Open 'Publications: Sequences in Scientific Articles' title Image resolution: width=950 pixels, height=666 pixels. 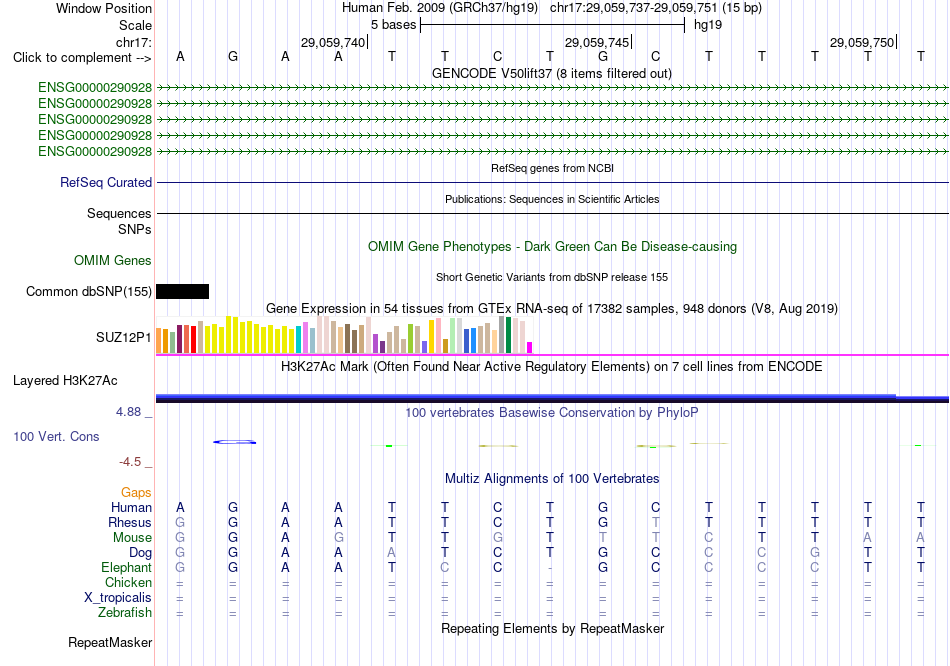pyautogui.click(x=552, y=199)
